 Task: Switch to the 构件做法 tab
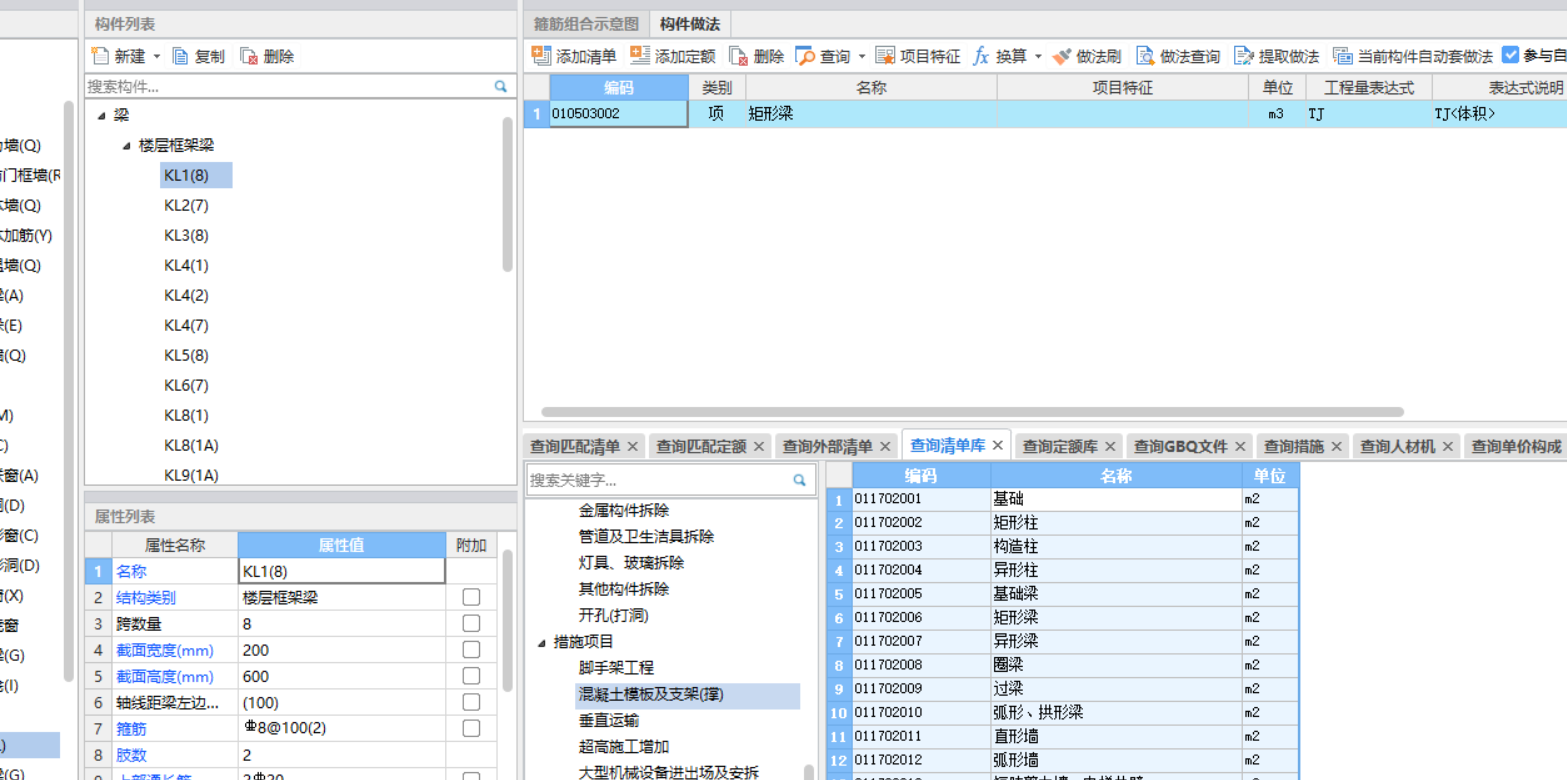690,24
